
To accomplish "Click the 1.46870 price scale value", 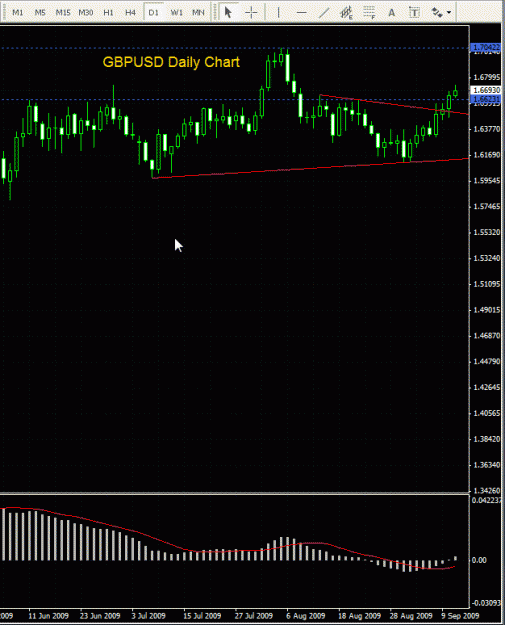I will tap(486, 336).
